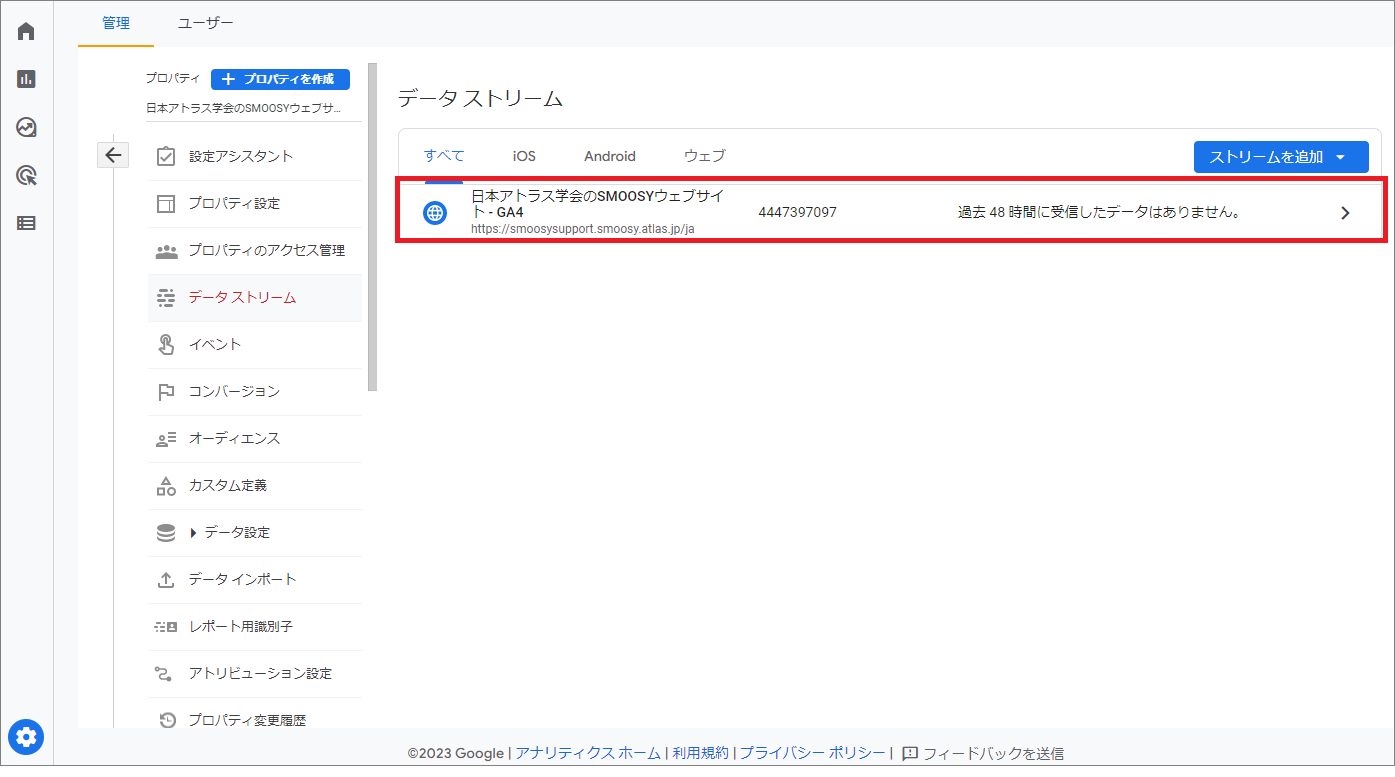Open 設定アシスタント in property menu
This screenshot has width=1395, height=777.
click(x=241, y=156)
